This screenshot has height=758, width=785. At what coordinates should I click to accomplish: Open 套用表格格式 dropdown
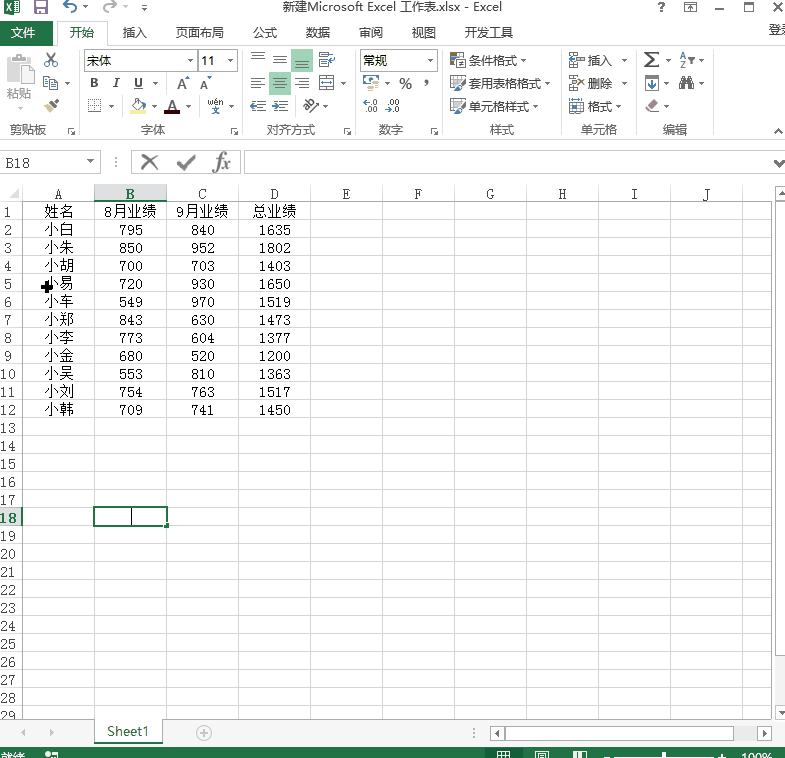tap(500, 83)
